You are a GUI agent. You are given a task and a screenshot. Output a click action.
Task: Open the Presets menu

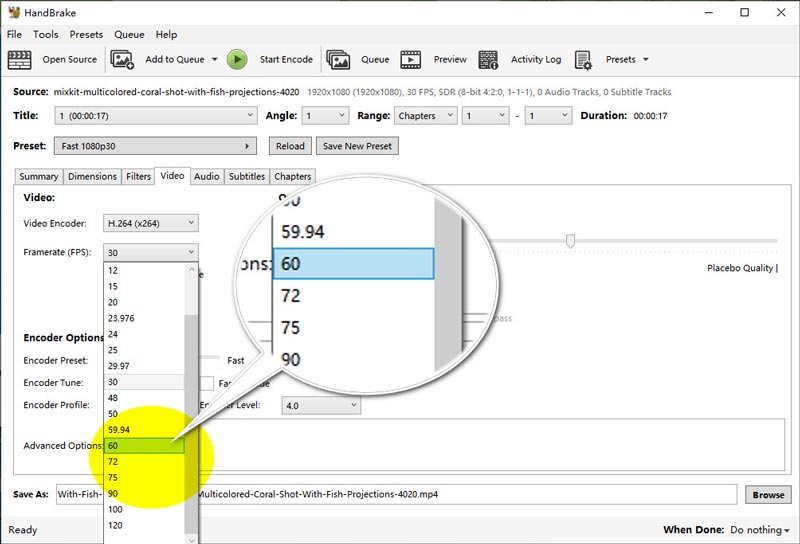86,35
